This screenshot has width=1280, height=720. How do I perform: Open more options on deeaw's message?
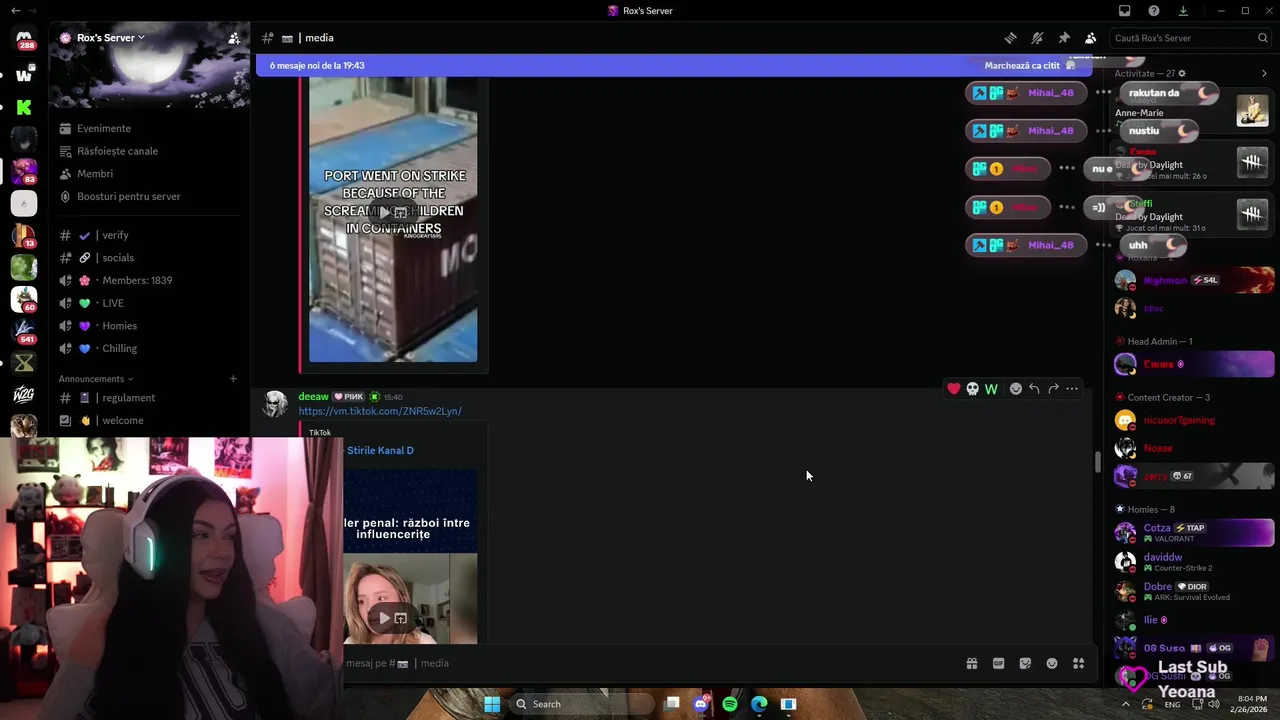pyautogui.click(x=1072, y=389)
